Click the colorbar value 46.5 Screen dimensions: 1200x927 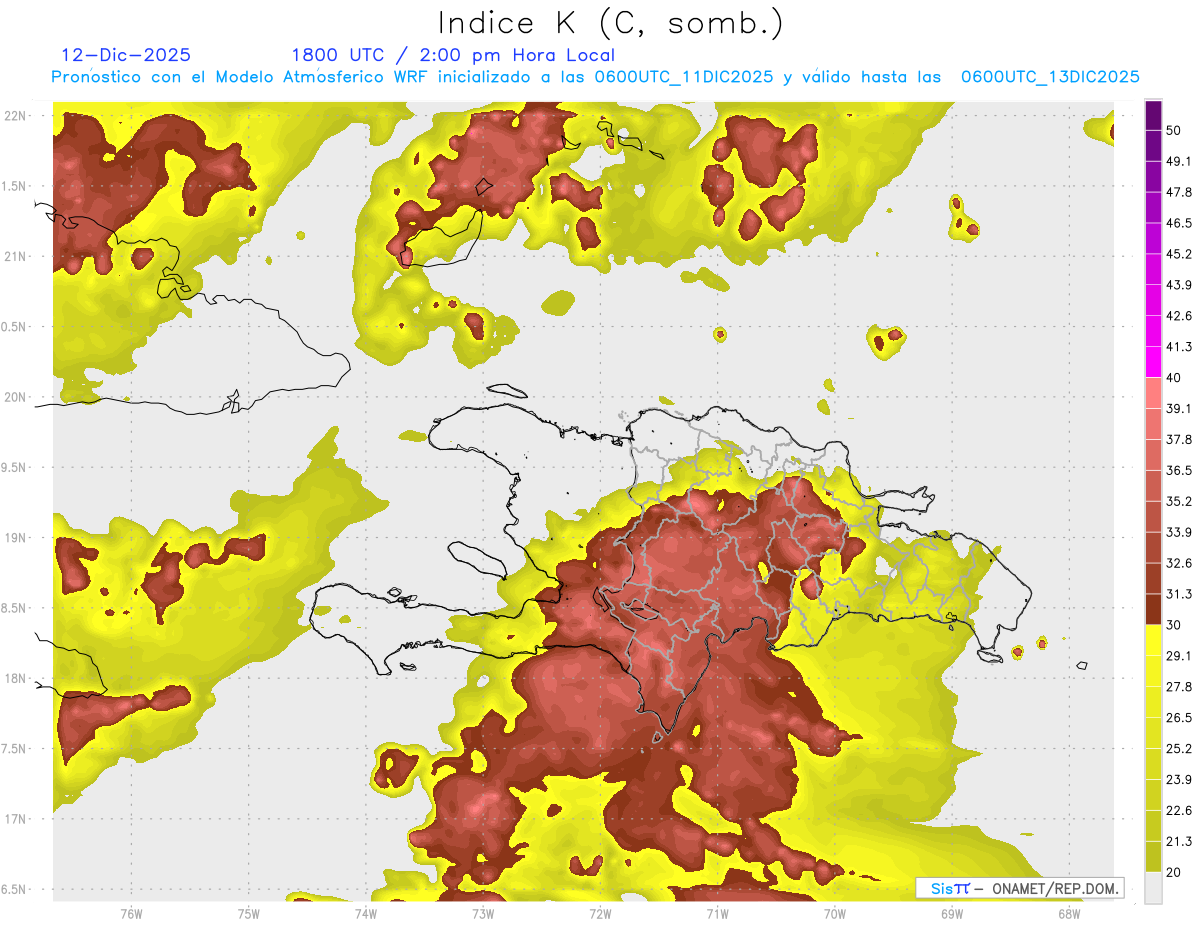tap(1179, 223)
